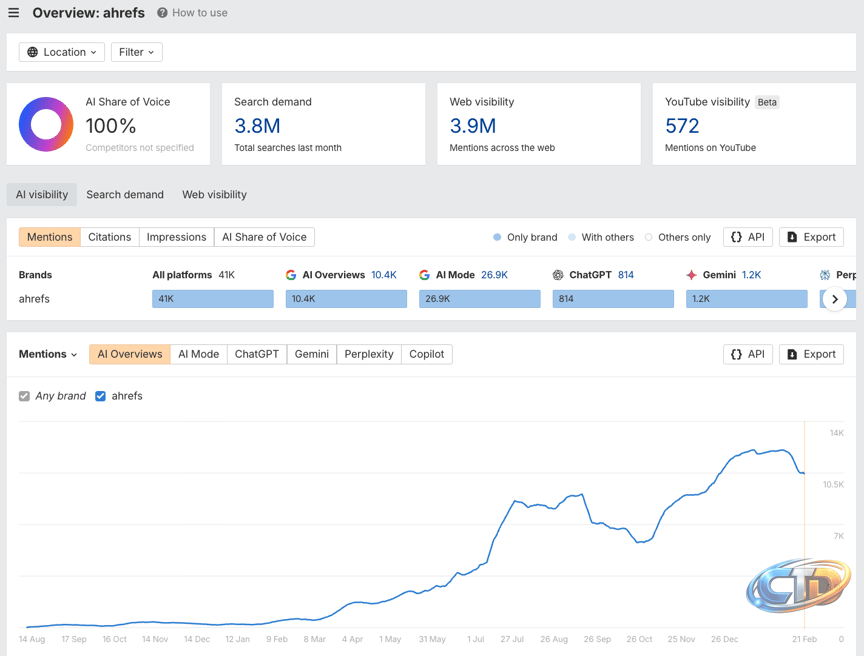
Task: Select the Citations tab
Action: pos(110,237)
